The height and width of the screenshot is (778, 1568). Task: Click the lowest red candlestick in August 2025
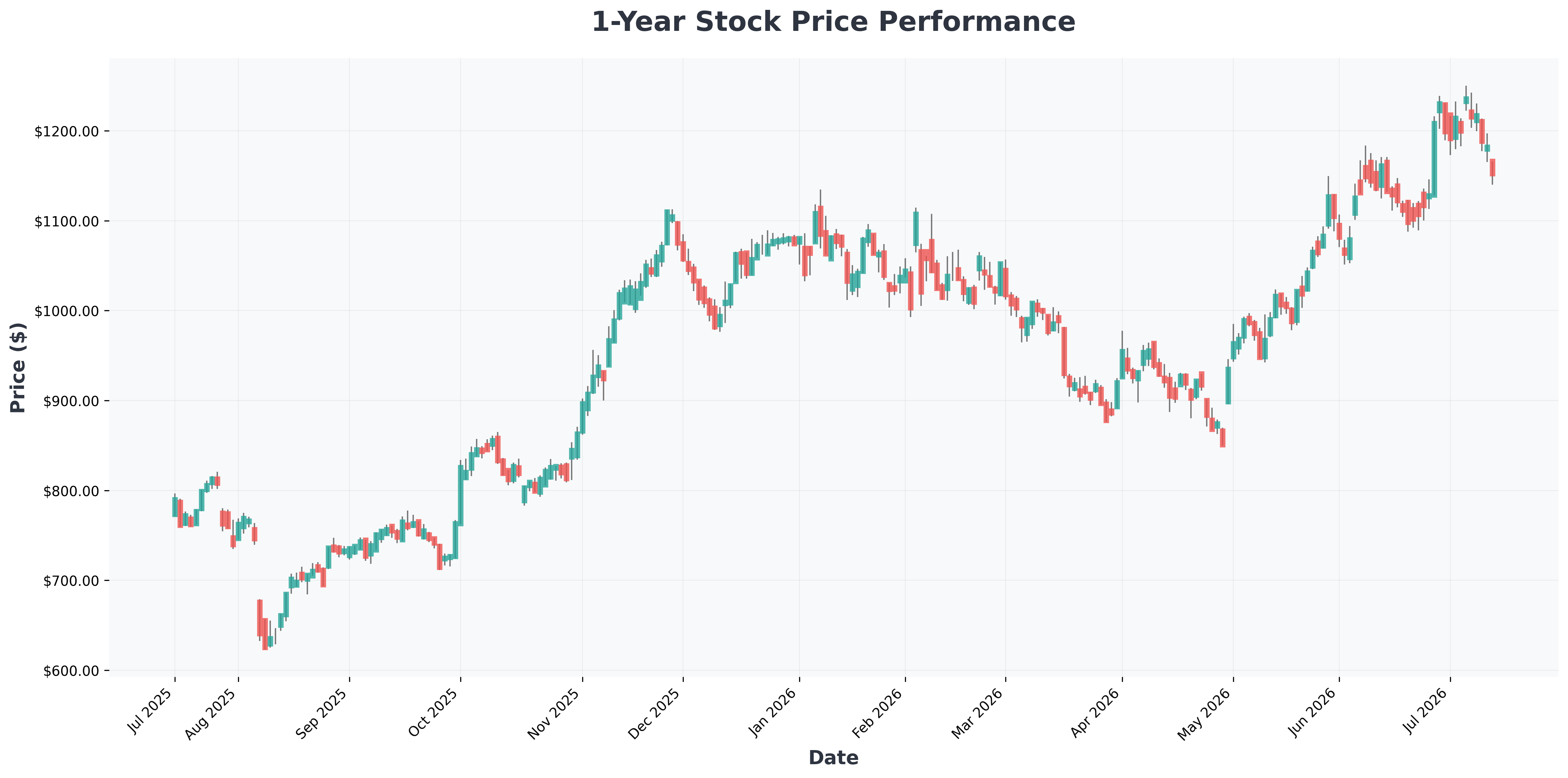click(265, 634)
